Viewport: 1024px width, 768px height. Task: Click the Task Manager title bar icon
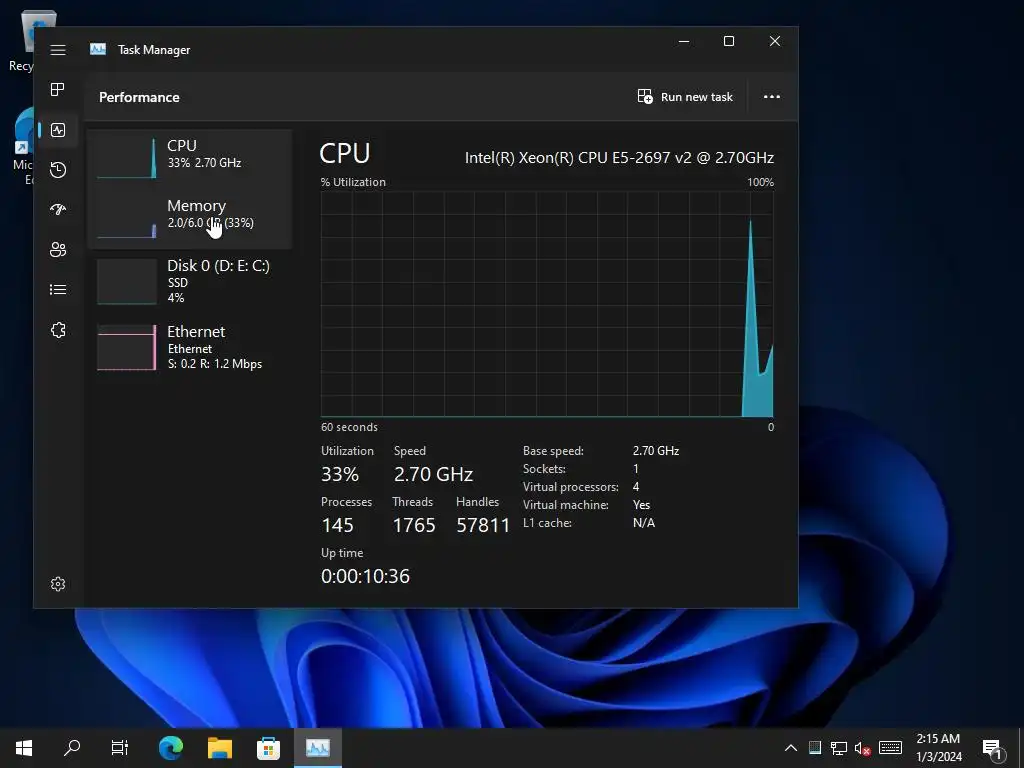coord(98,49)
